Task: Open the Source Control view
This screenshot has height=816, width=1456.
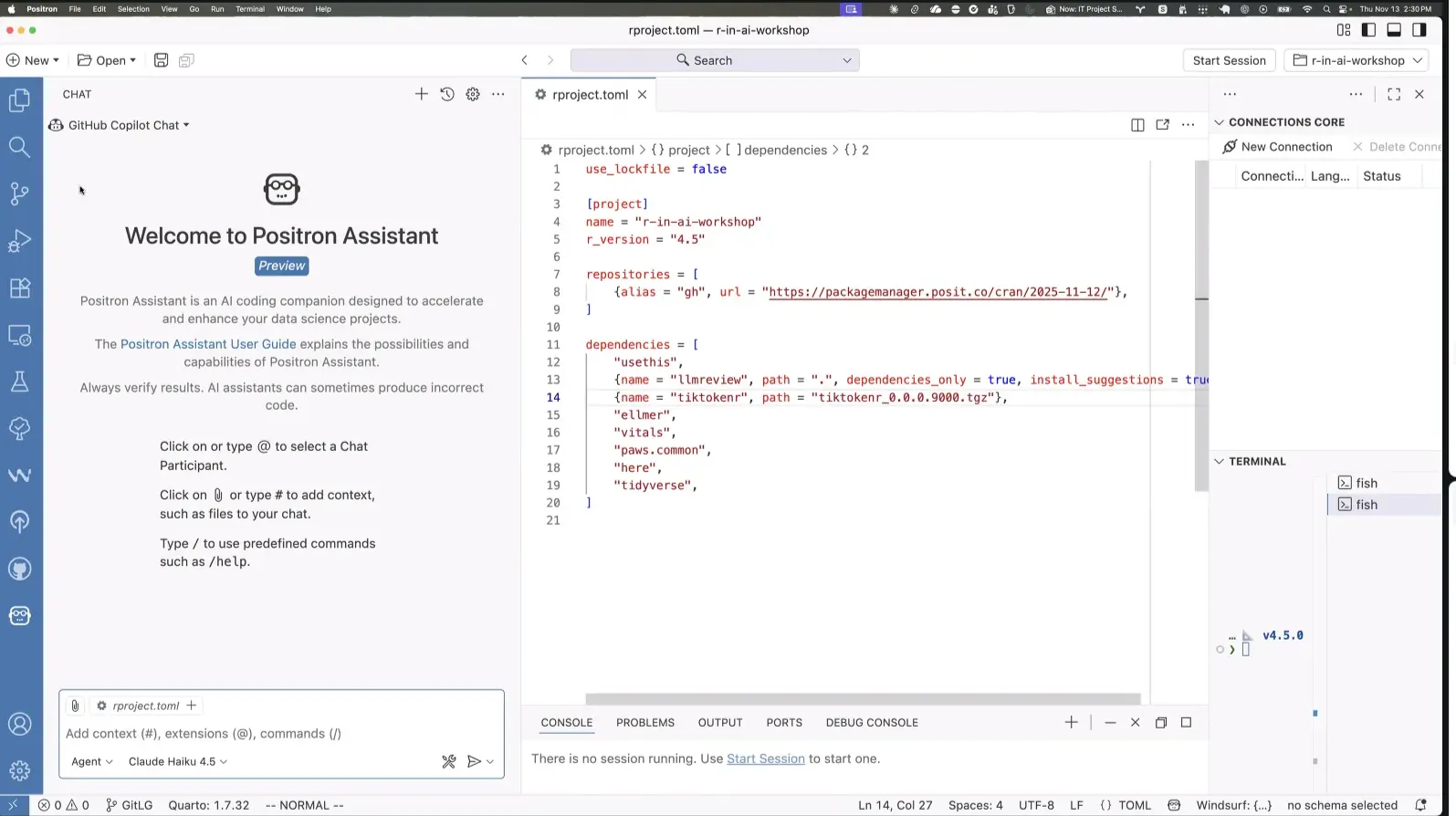Action: click(19, 194)
